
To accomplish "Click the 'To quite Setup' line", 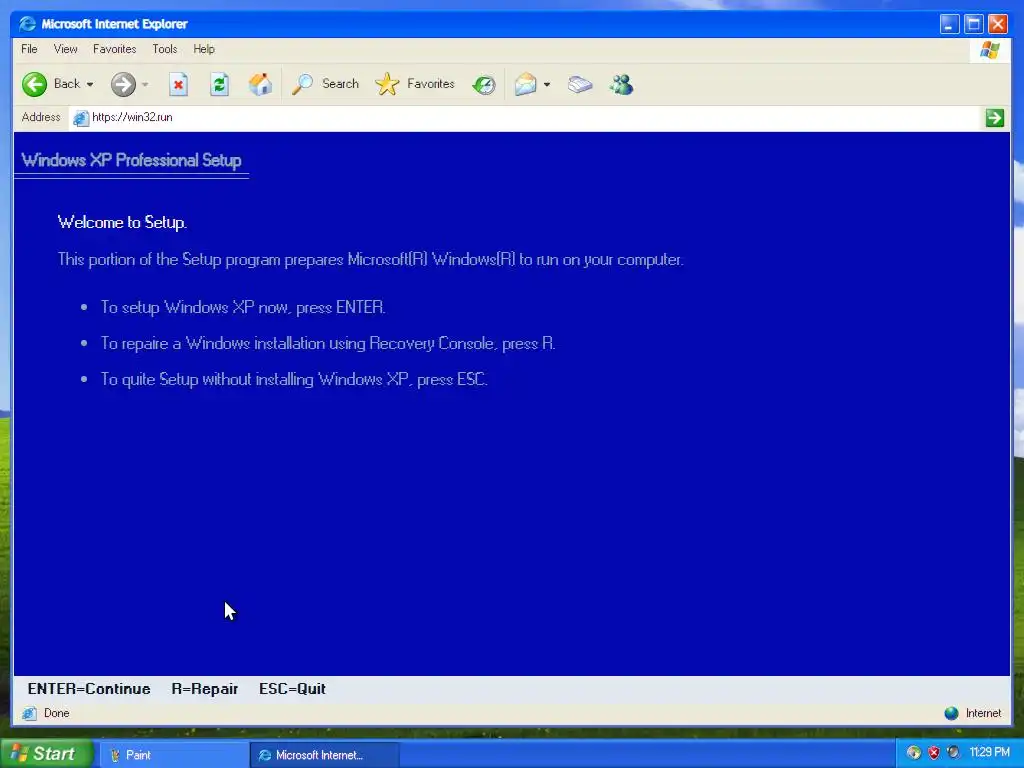I will [294, 379].
